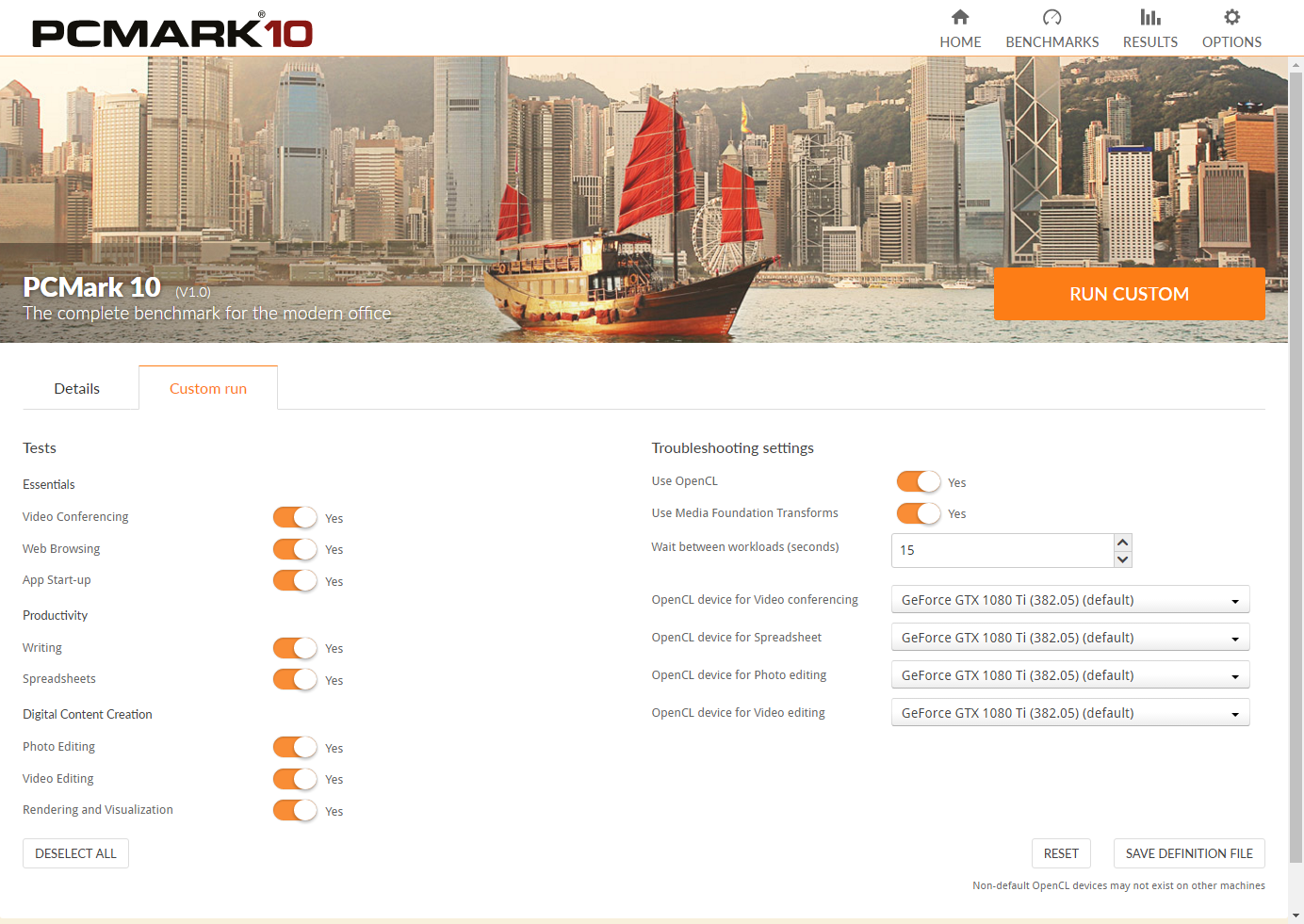Turn off Photo Editing
1304x924 pixels.
click(294, 747)
